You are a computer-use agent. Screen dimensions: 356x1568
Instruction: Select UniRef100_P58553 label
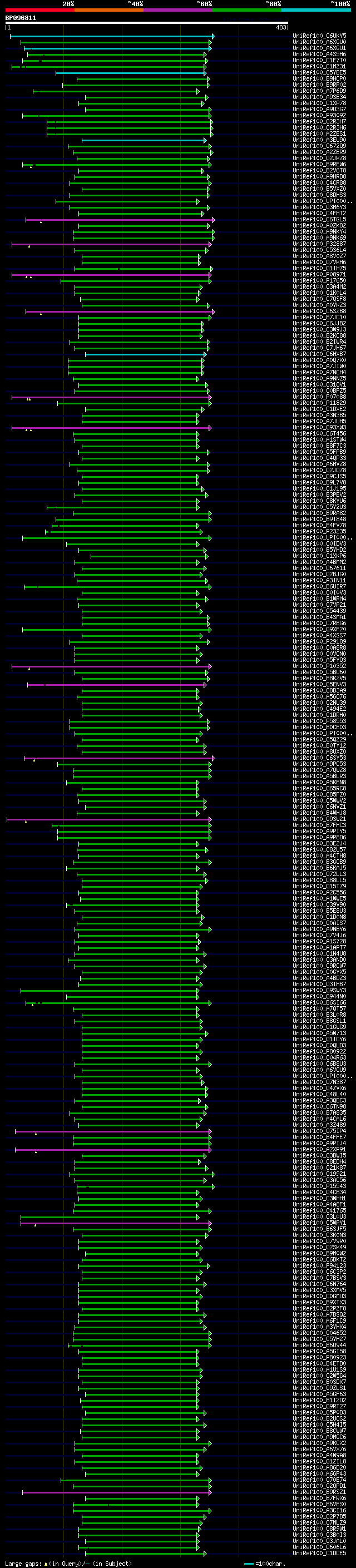(x=319, y=721)
